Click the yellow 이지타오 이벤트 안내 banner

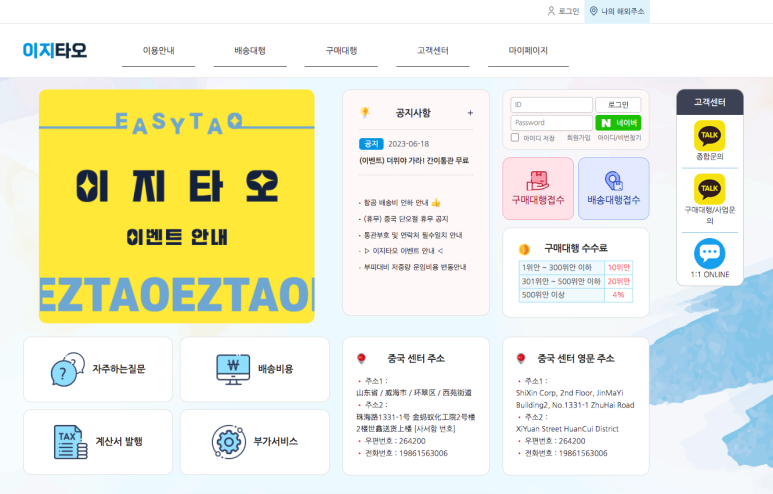[176, 206]
